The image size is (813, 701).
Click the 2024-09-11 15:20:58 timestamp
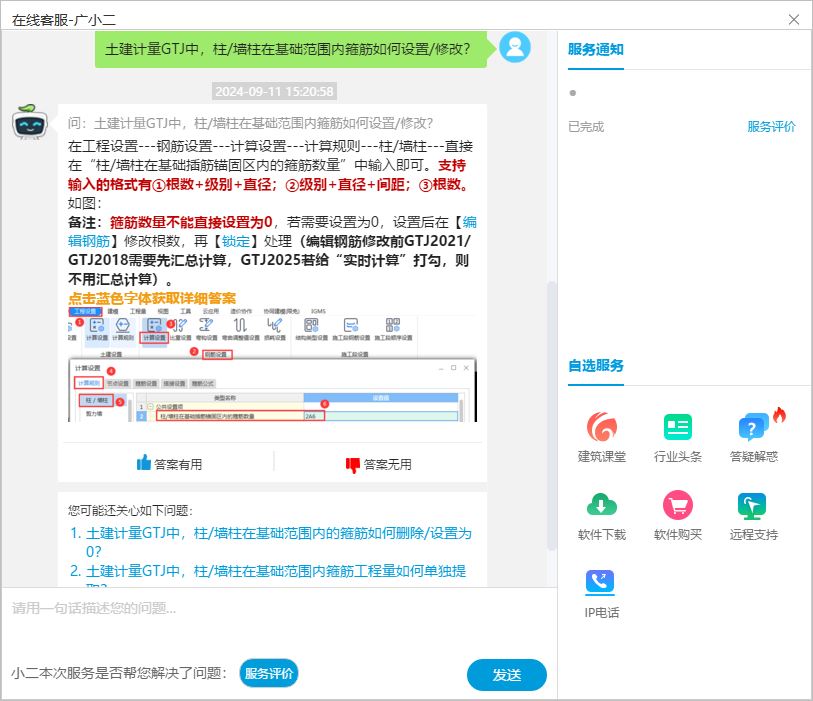coord(274,91)
